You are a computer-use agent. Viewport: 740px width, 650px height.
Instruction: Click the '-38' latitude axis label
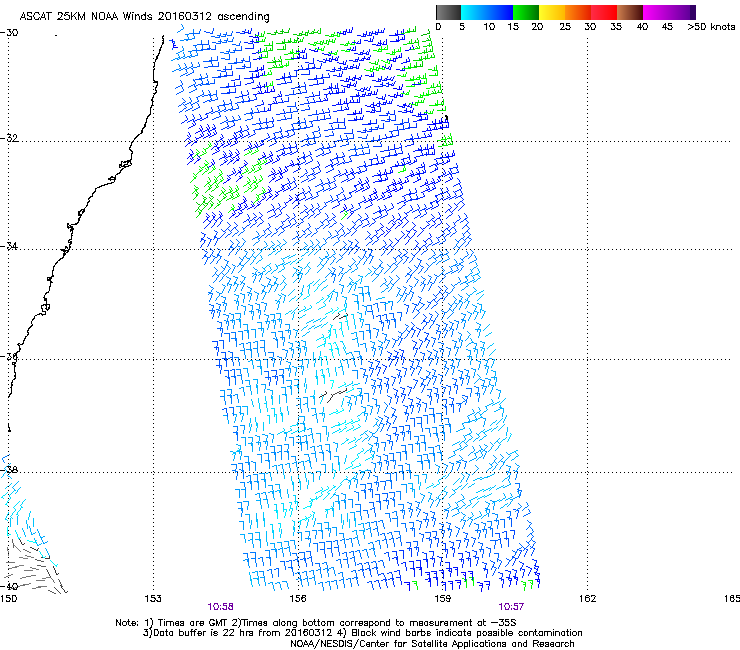tap(9, 470)
